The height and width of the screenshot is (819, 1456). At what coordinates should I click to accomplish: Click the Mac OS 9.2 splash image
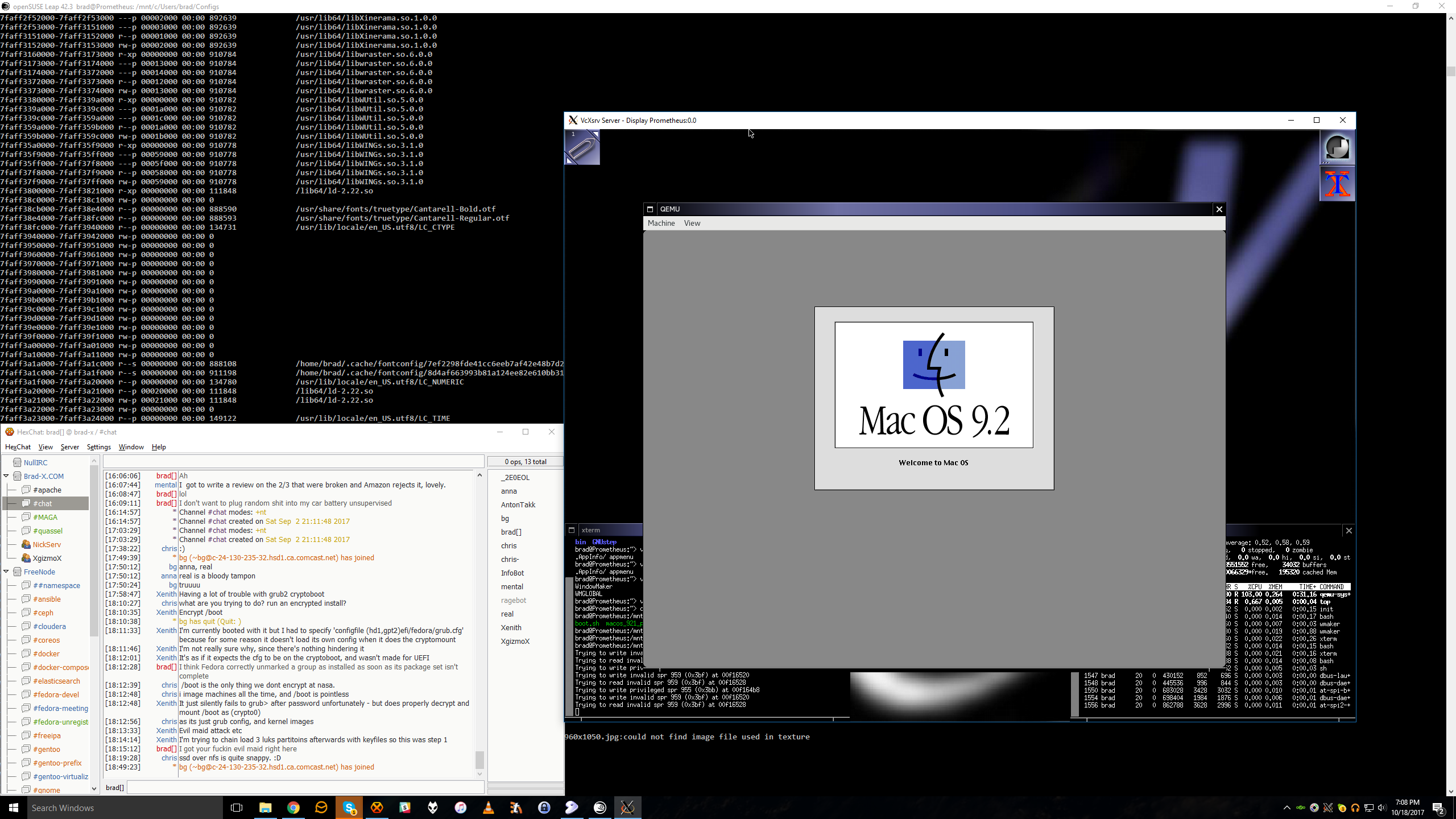(934, 385)
